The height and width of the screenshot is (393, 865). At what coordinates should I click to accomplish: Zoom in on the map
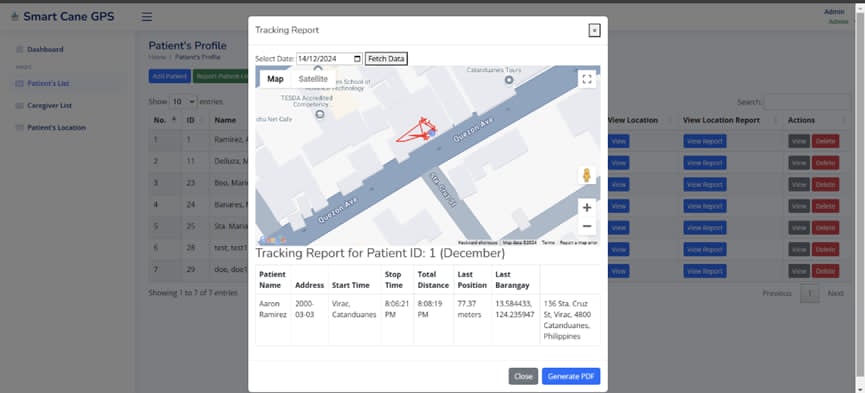(587, 208)
